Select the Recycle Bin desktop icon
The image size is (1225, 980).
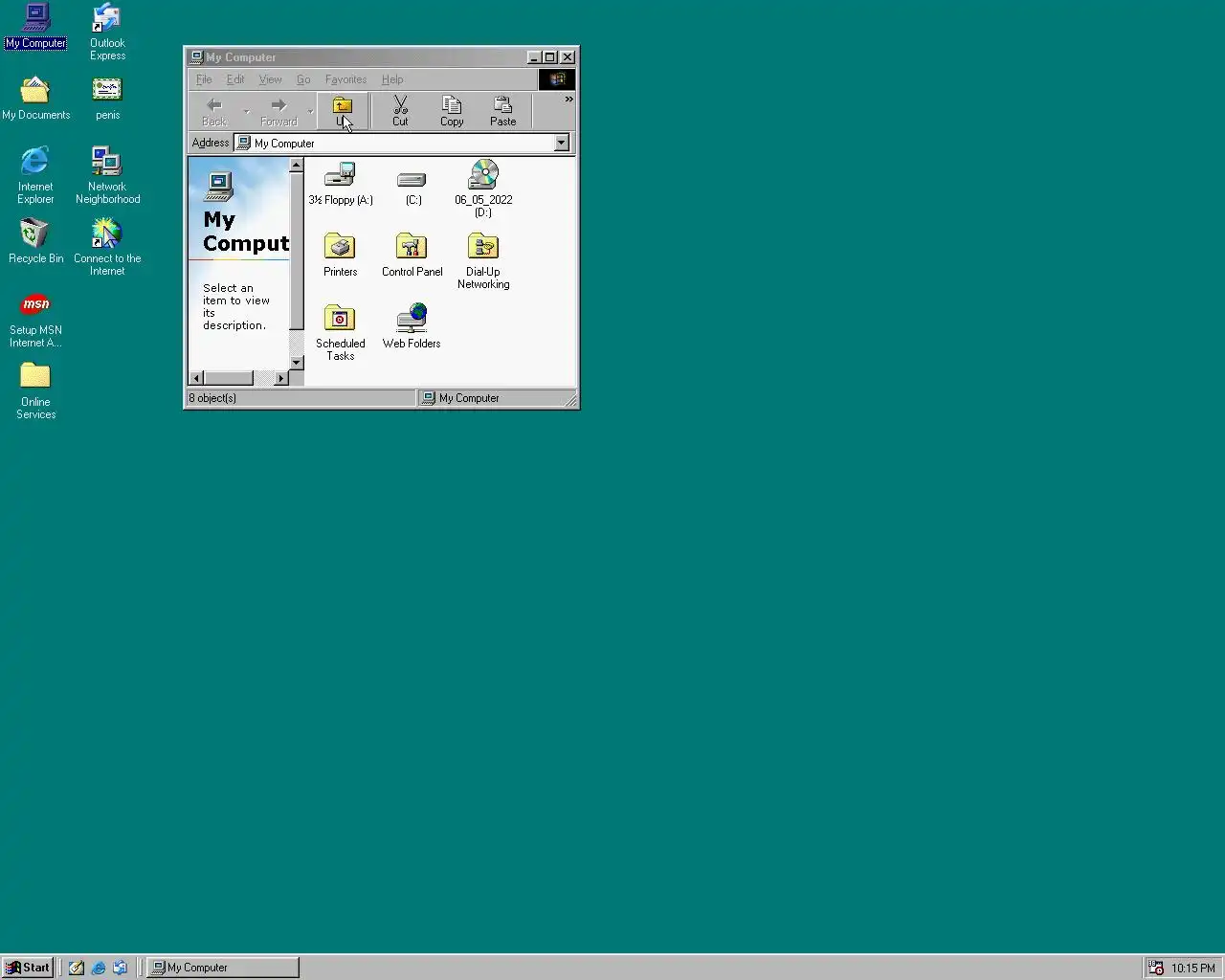[x=35, y=241]
